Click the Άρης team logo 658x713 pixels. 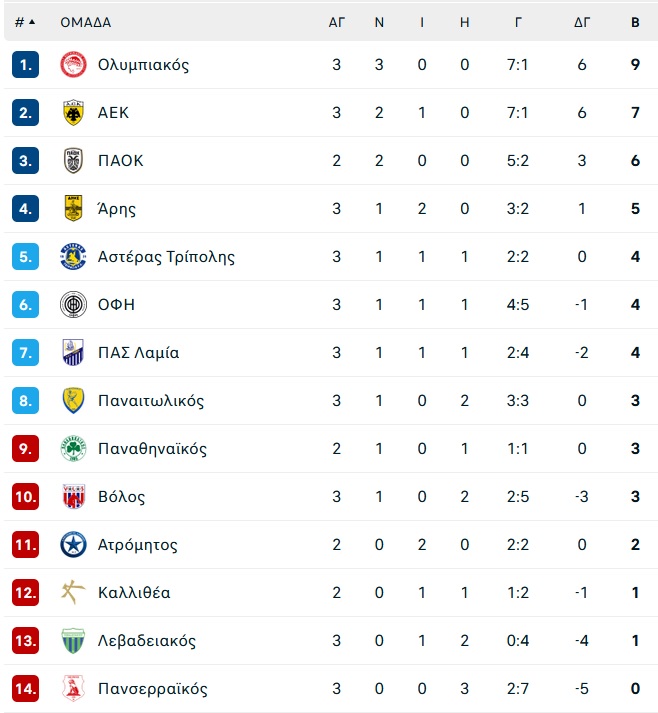(73, 208)
